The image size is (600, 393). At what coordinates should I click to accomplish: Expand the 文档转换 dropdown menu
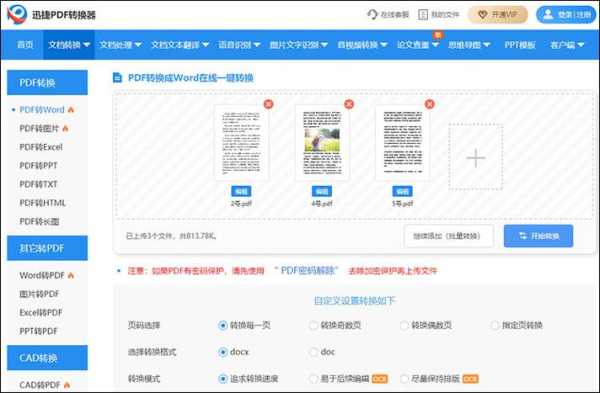(x=69, y=45)
